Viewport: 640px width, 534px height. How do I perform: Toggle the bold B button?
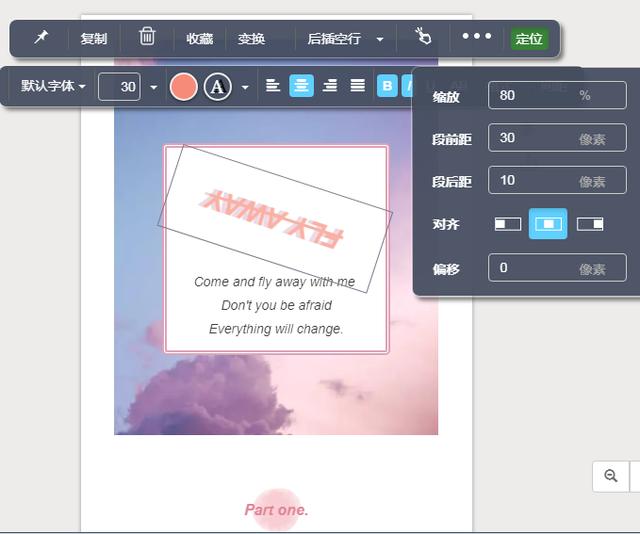pos(387,86)
